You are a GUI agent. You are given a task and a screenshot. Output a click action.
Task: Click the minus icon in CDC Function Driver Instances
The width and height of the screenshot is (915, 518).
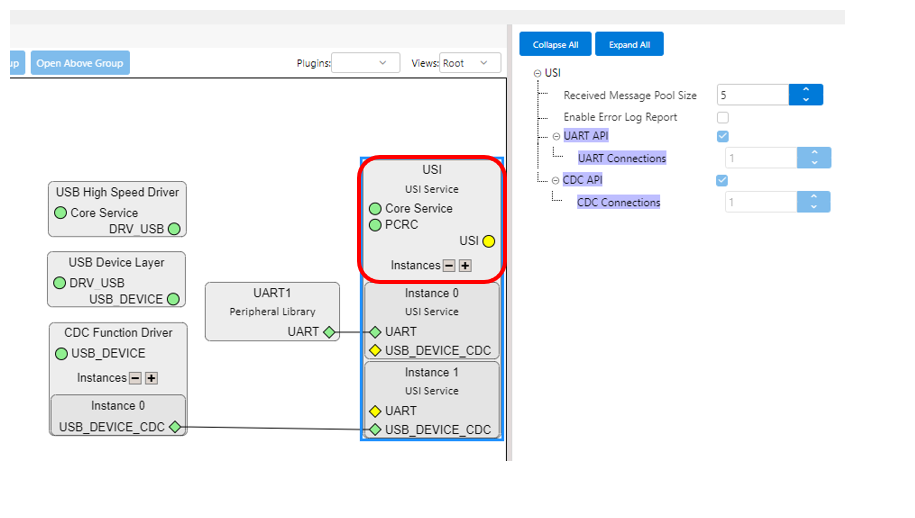(x=135, y=378)
